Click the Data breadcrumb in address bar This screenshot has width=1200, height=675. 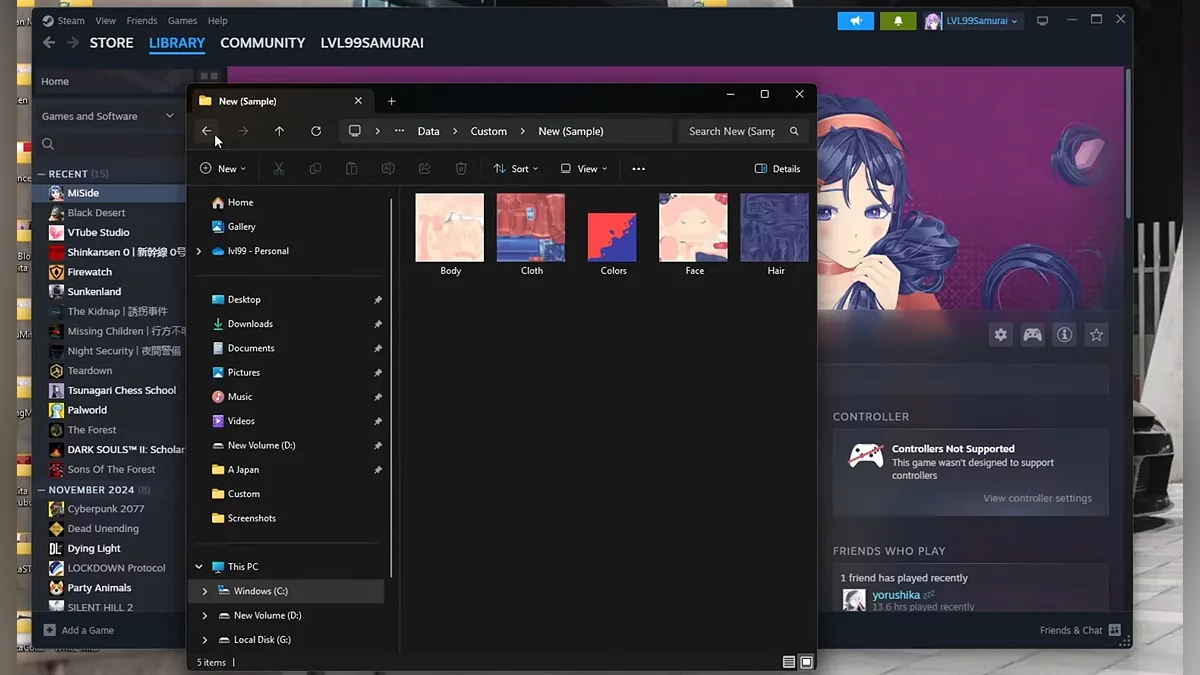tap(428, 131)
